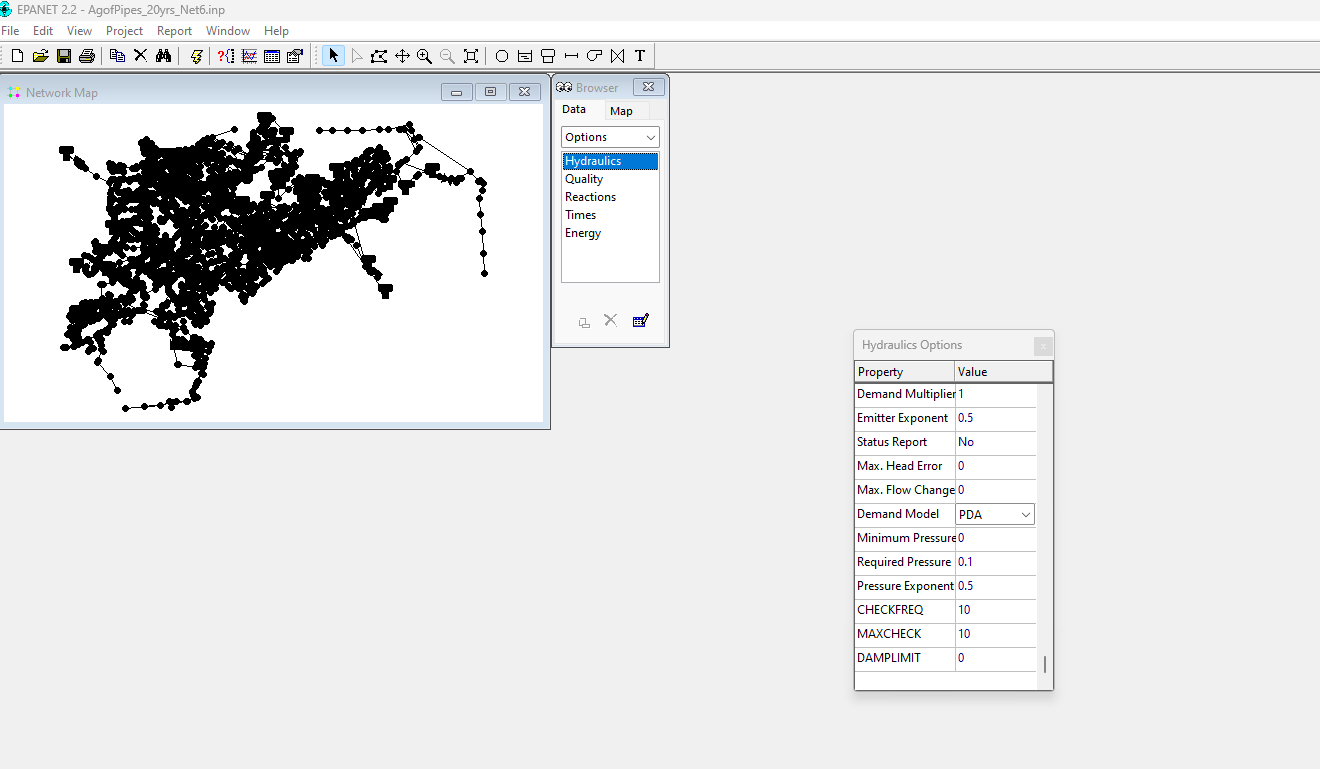
Task: Edit the Demand Multiplier value
Action: [x=995, y=394]
